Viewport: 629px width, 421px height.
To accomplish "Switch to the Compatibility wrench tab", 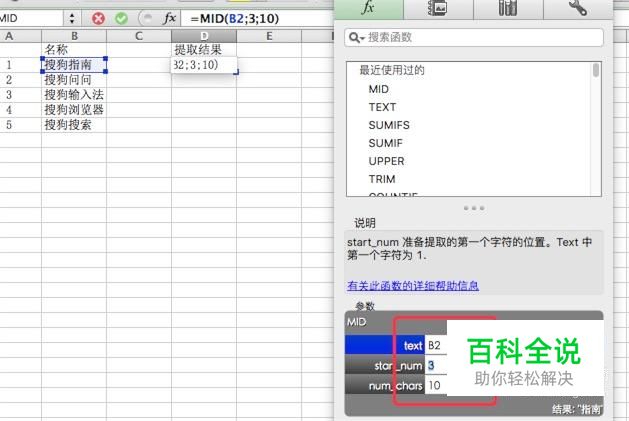I will (578, 8).
